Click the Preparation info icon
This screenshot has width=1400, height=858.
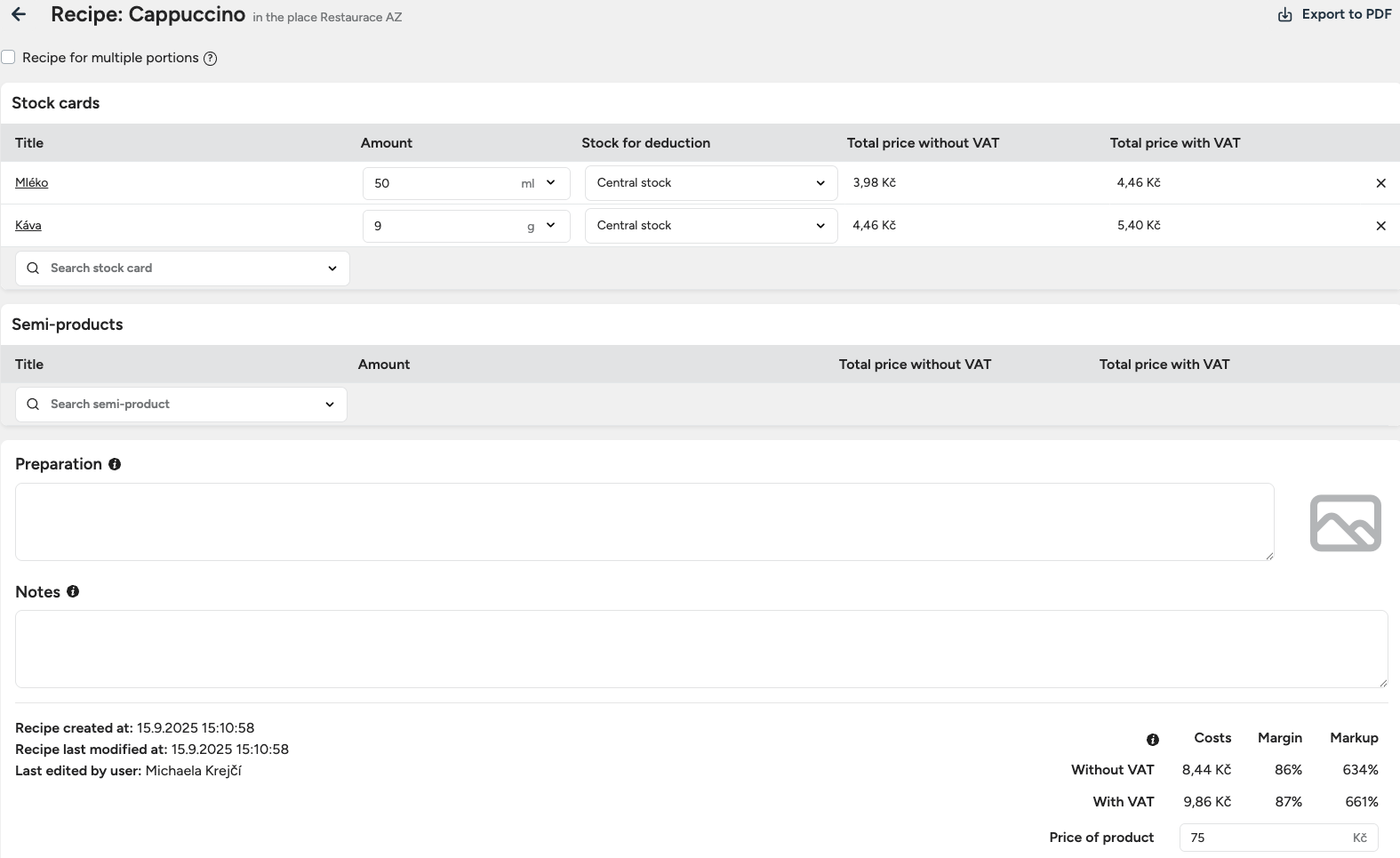coord(115,464)
